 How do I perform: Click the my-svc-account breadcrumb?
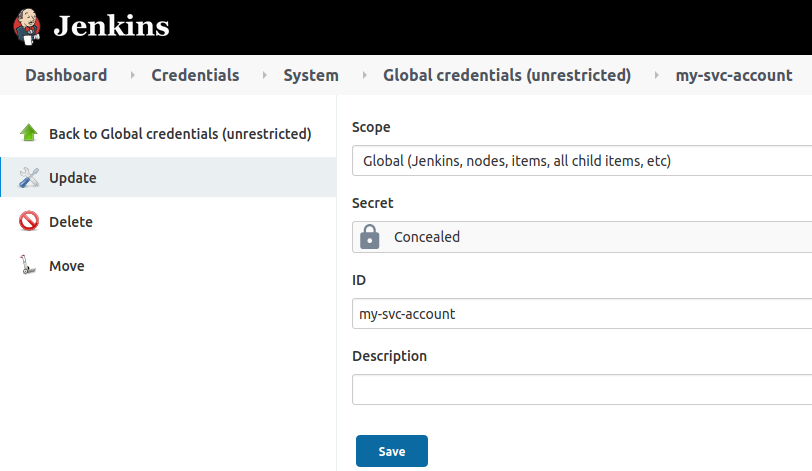tap(734, 75)
